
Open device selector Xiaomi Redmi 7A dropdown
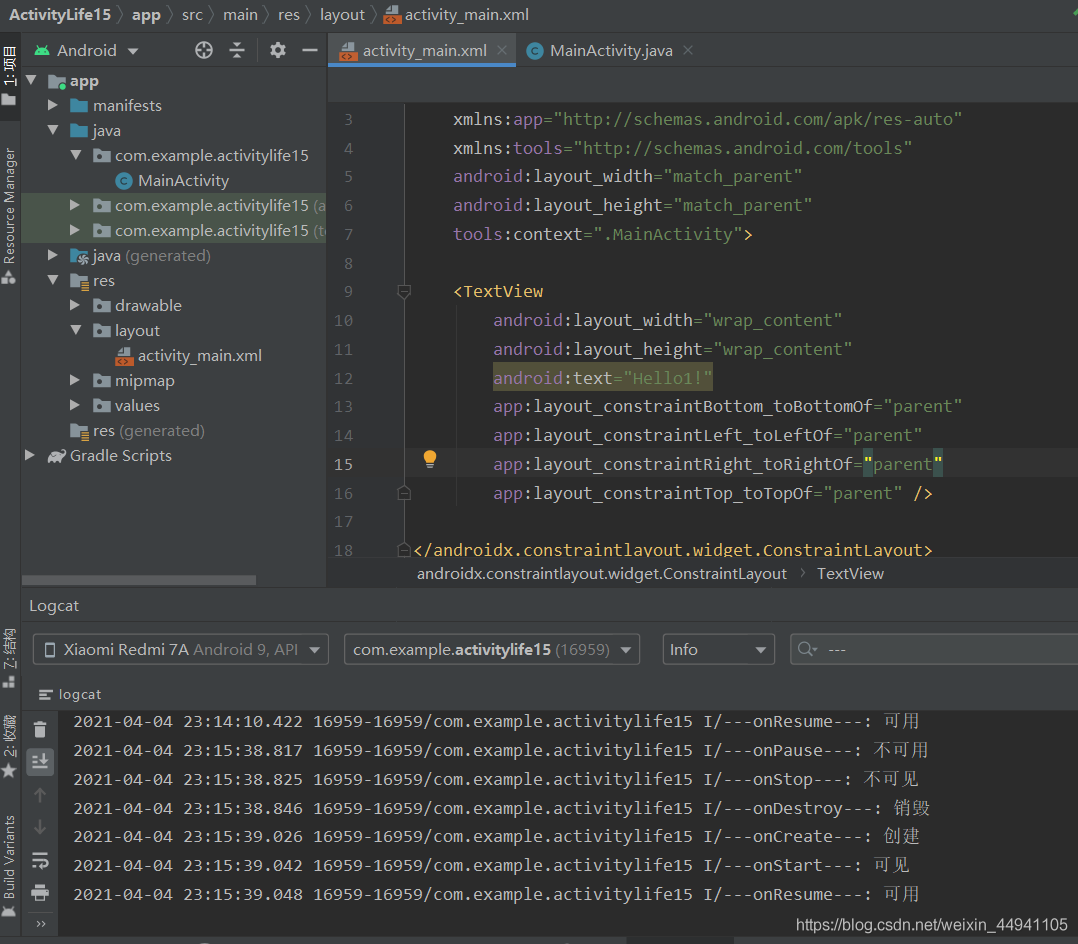click(x=180, y=649)
